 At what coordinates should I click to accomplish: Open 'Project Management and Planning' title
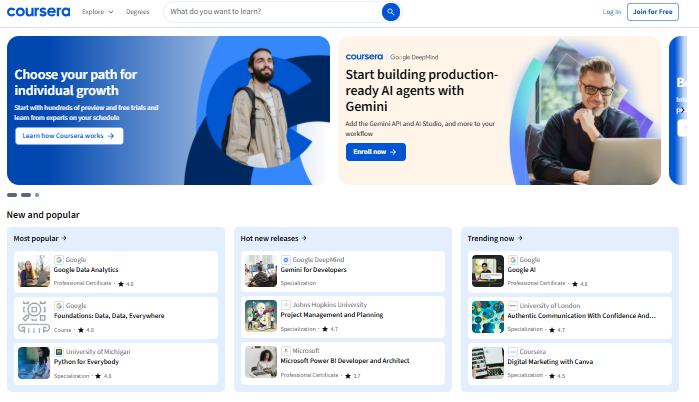(332, 315)
